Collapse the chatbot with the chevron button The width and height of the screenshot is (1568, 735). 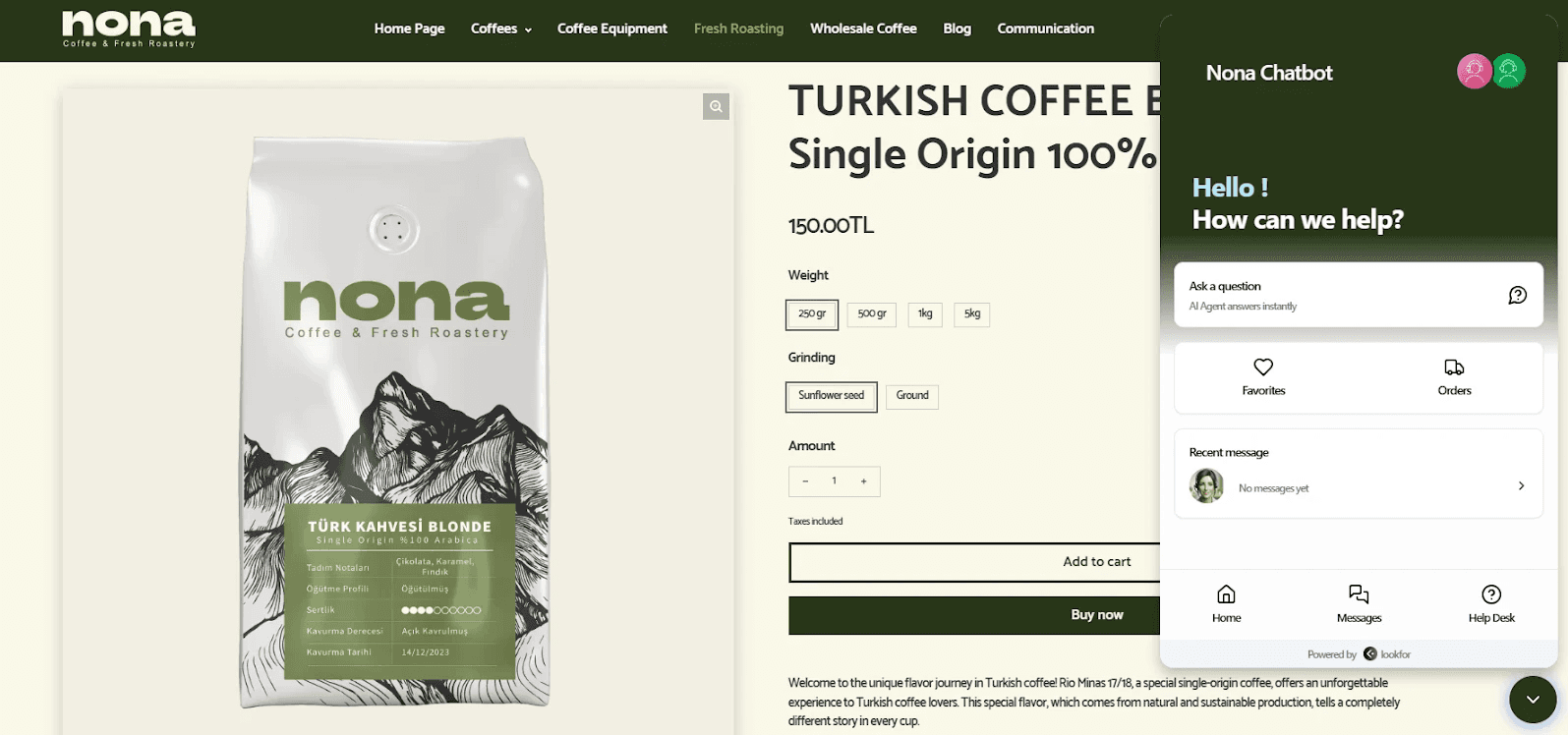(x=1533, y=700)
